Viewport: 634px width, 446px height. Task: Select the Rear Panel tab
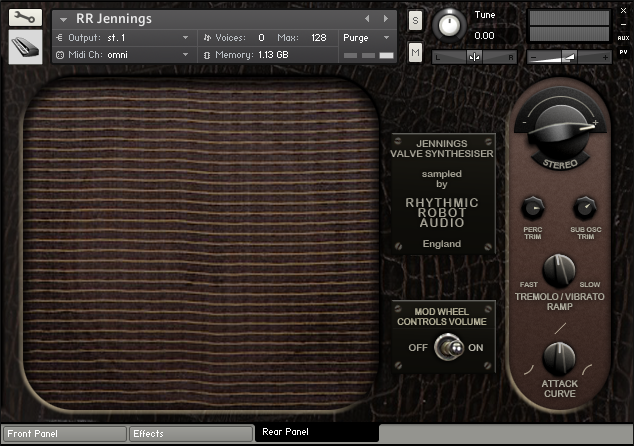click(x=317, y=433)
